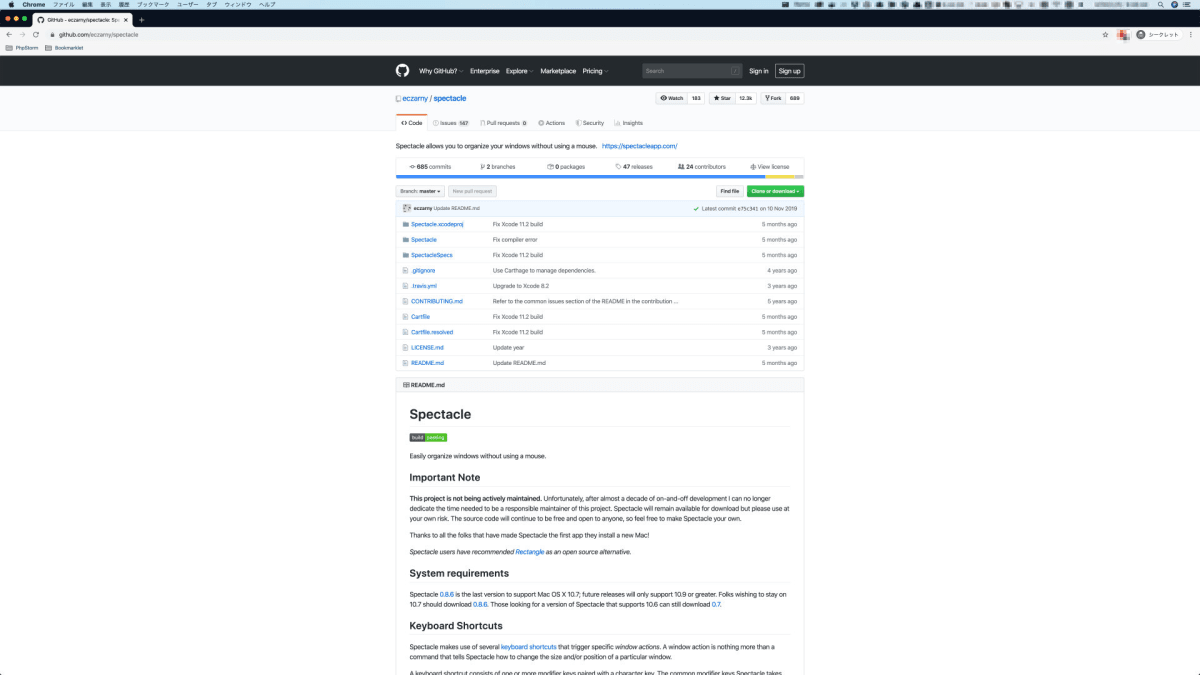
Task: View the 685 commits link
Action: point(431,167)
